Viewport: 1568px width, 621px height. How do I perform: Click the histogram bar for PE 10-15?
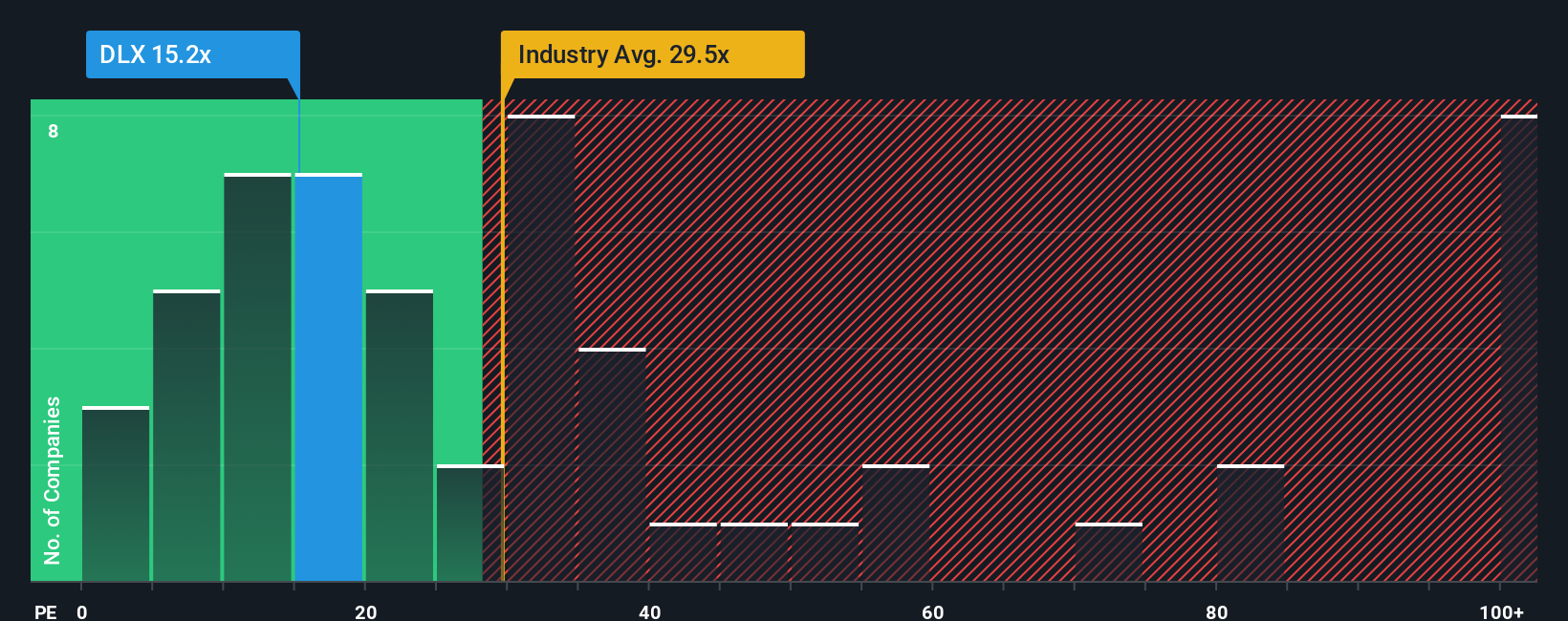257,377
